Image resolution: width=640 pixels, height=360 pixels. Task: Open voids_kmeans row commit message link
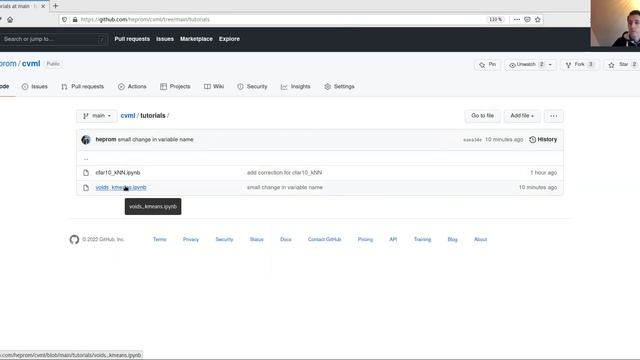point(284,187)
